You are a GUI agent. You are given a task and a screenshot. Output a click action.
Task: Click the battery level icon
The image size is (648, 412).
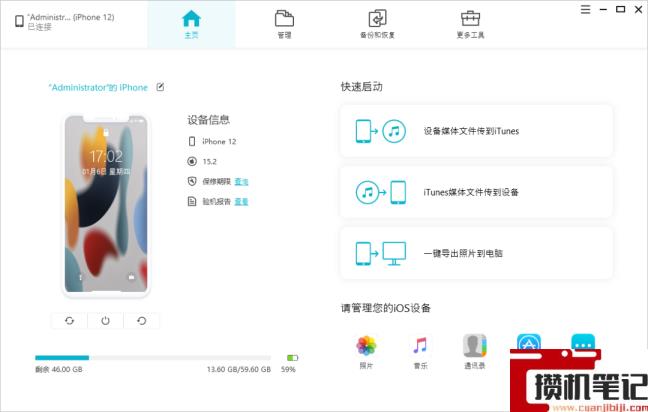(292, 358)
